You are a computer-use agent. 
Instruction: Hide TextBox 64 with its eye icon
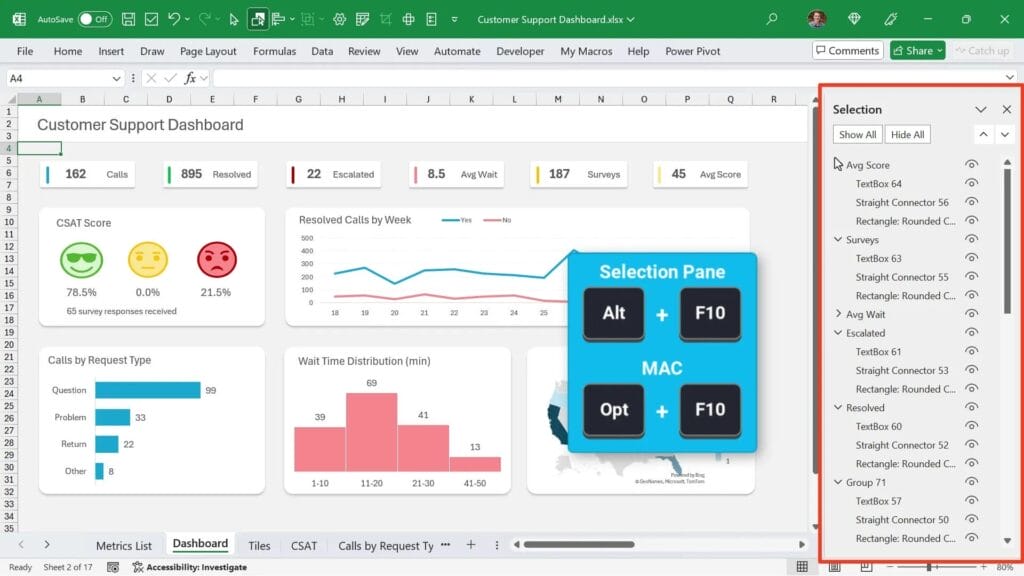[x=971, y=184]
